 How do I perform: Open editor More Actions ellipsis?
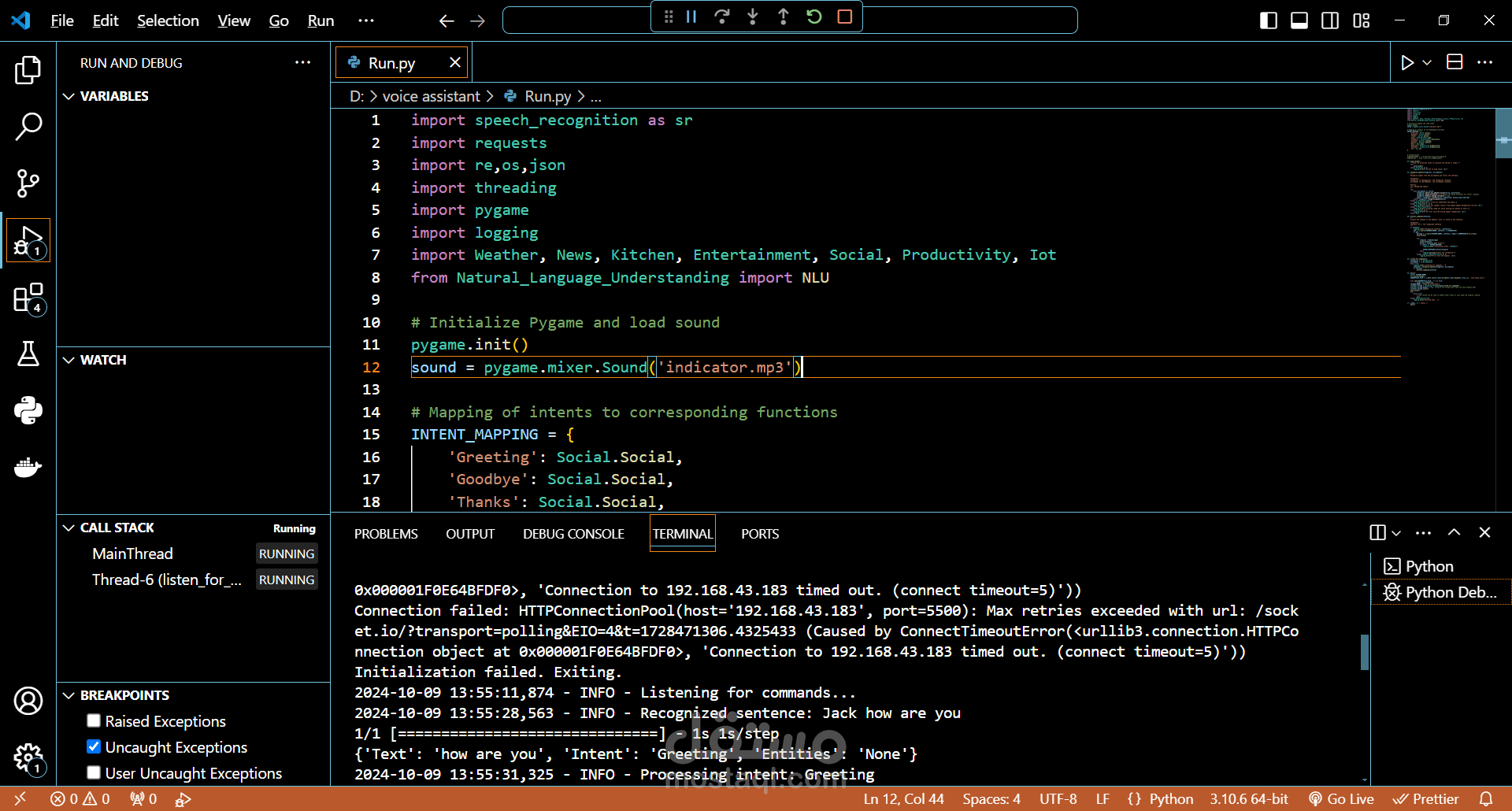coord(1484,62)
